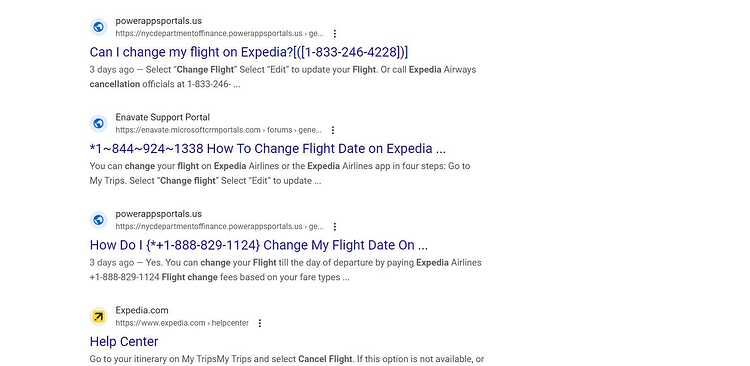This screenshot has width=750, height=366.
Task: Open three-dot menu for Enavate Support Portal result
Action: [x=333, y=130]
